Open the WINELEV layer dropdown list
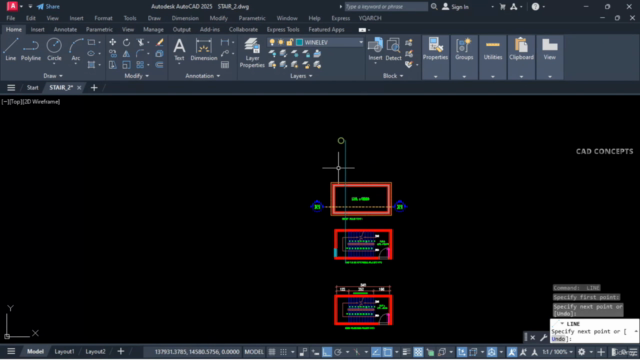This screenshot has width=640, height=360. tap(361, 42)
